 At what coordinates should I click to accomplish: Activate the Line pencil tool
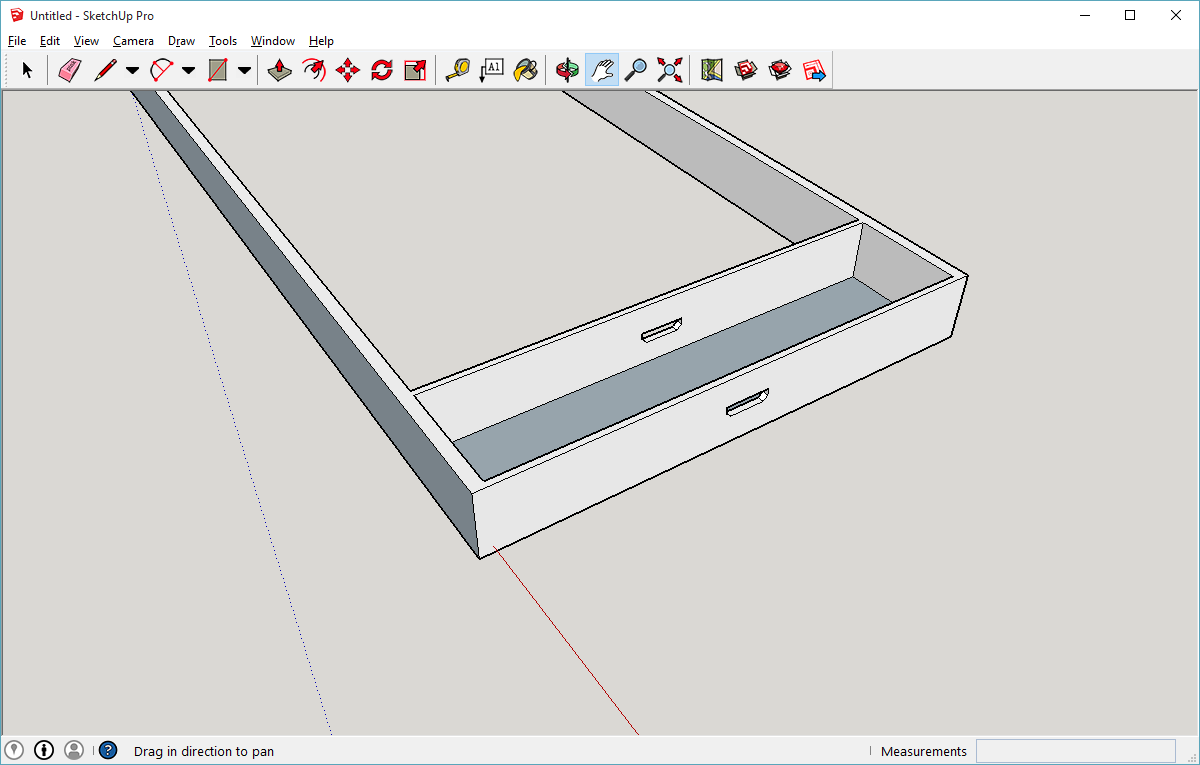(x=105, y=70)
